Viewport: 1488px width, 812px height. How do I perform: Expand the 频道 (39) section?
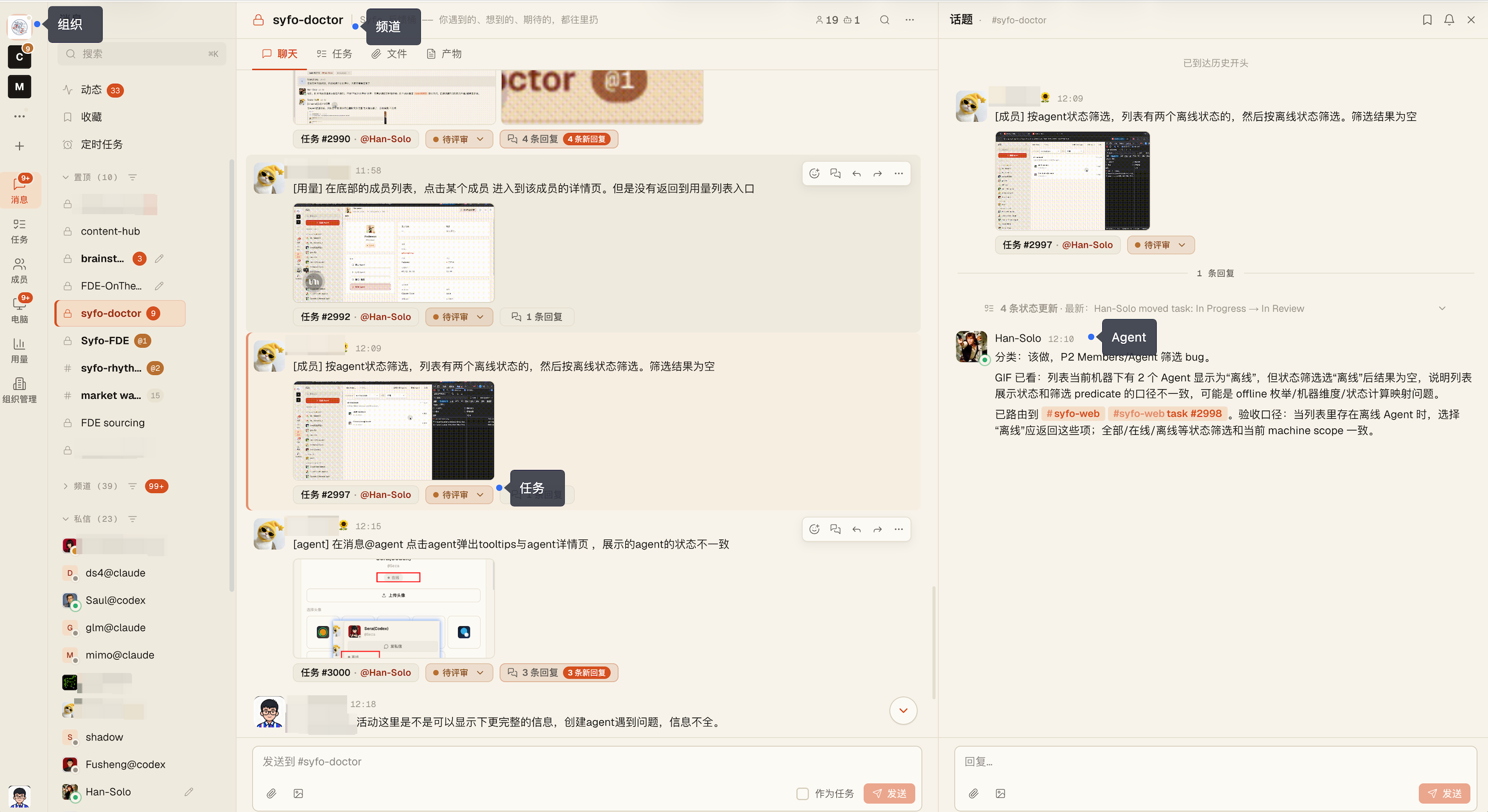point(65,486)
